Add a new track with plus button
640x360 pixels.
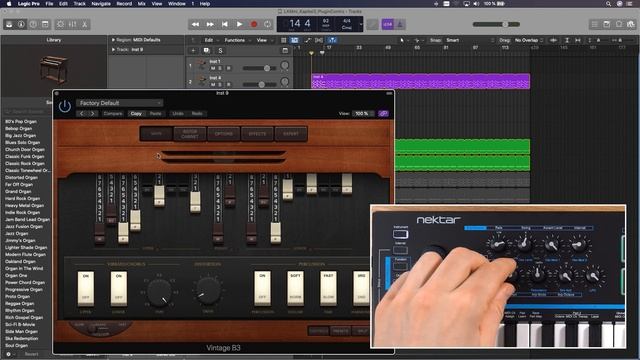193,51
